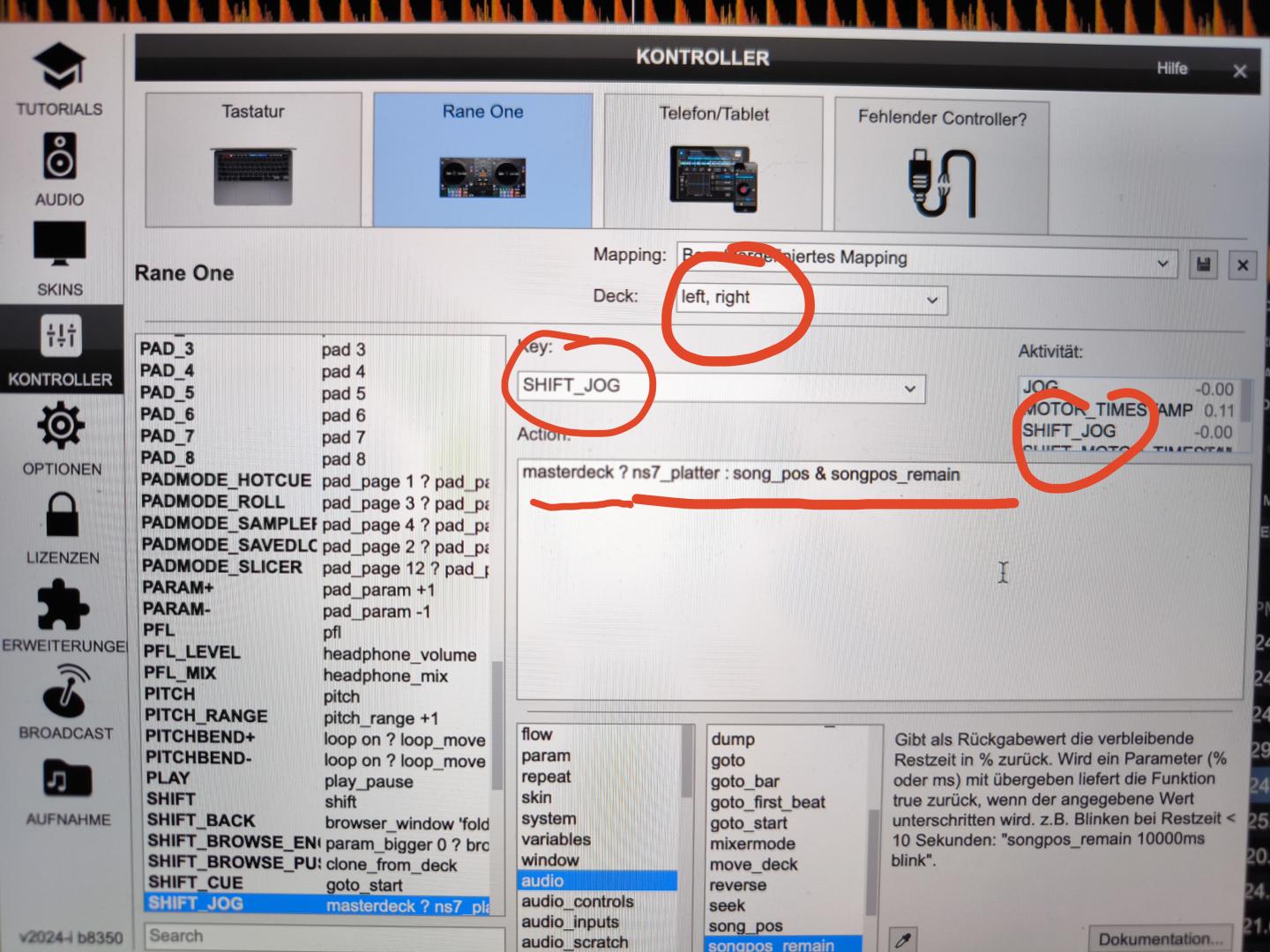Open the Skins section
Screen dimensions: 1270x952
(59, 258)
